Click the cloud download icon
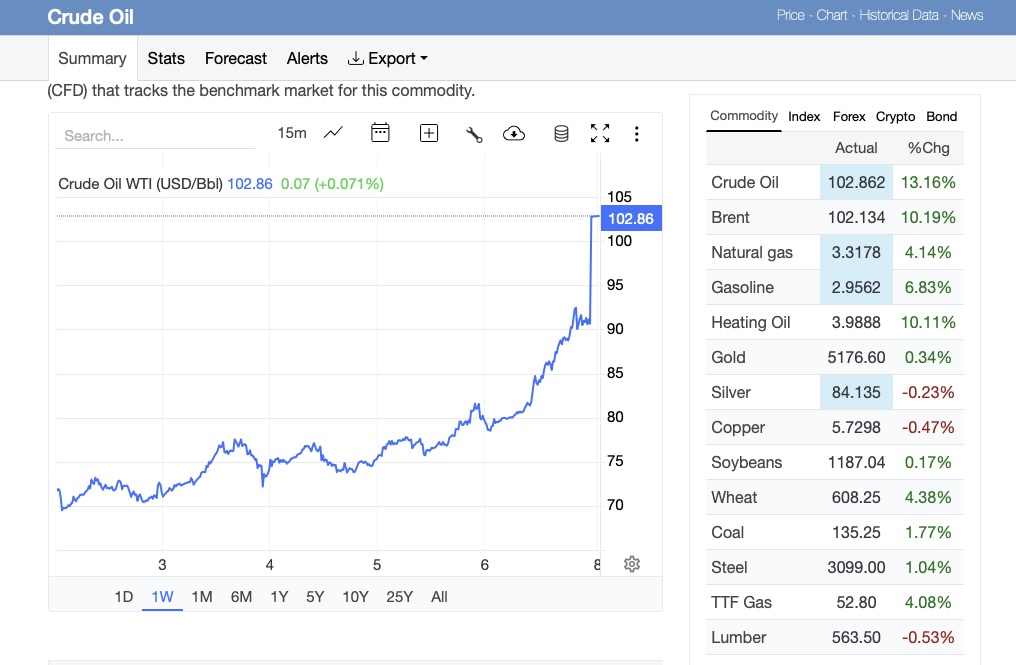Viewport: 1016px width, 665px height. [514, 133]
